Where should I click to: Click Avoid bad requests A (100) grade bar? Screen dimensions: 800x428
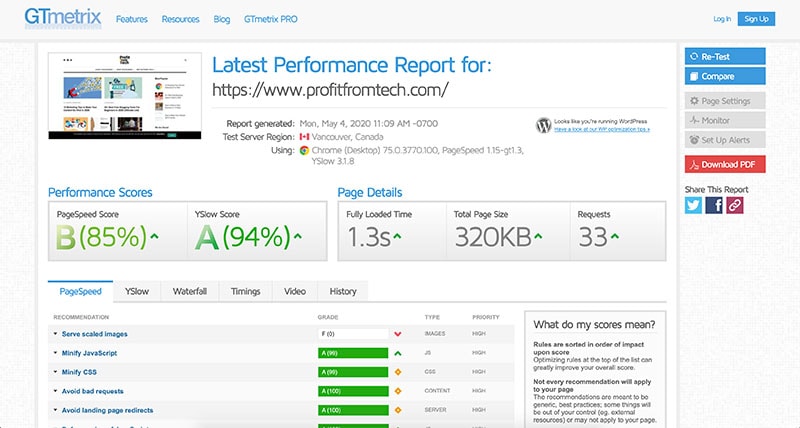(x=353, y=391)
